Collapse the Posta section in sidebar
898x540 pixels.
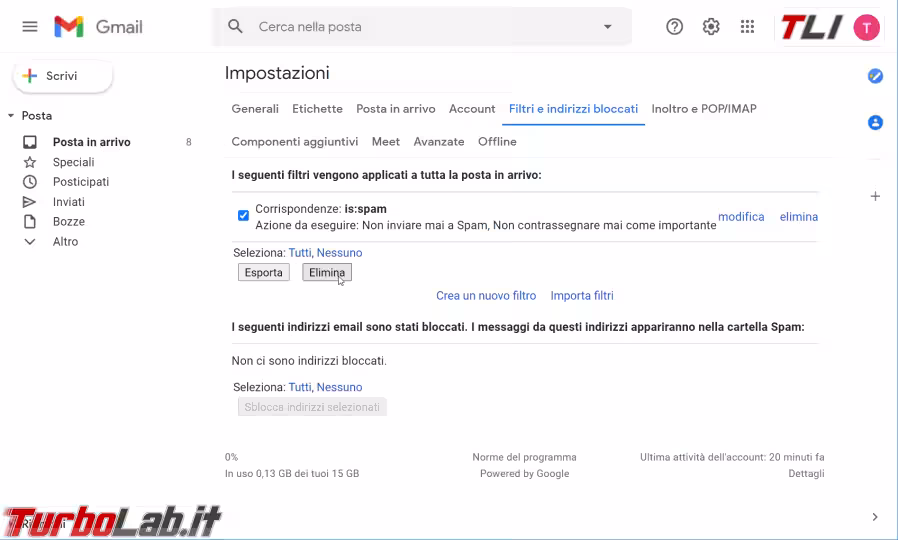click(11, 116)
